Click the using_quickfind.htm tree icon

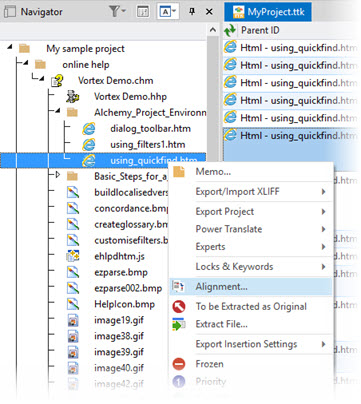pos(89,161)
